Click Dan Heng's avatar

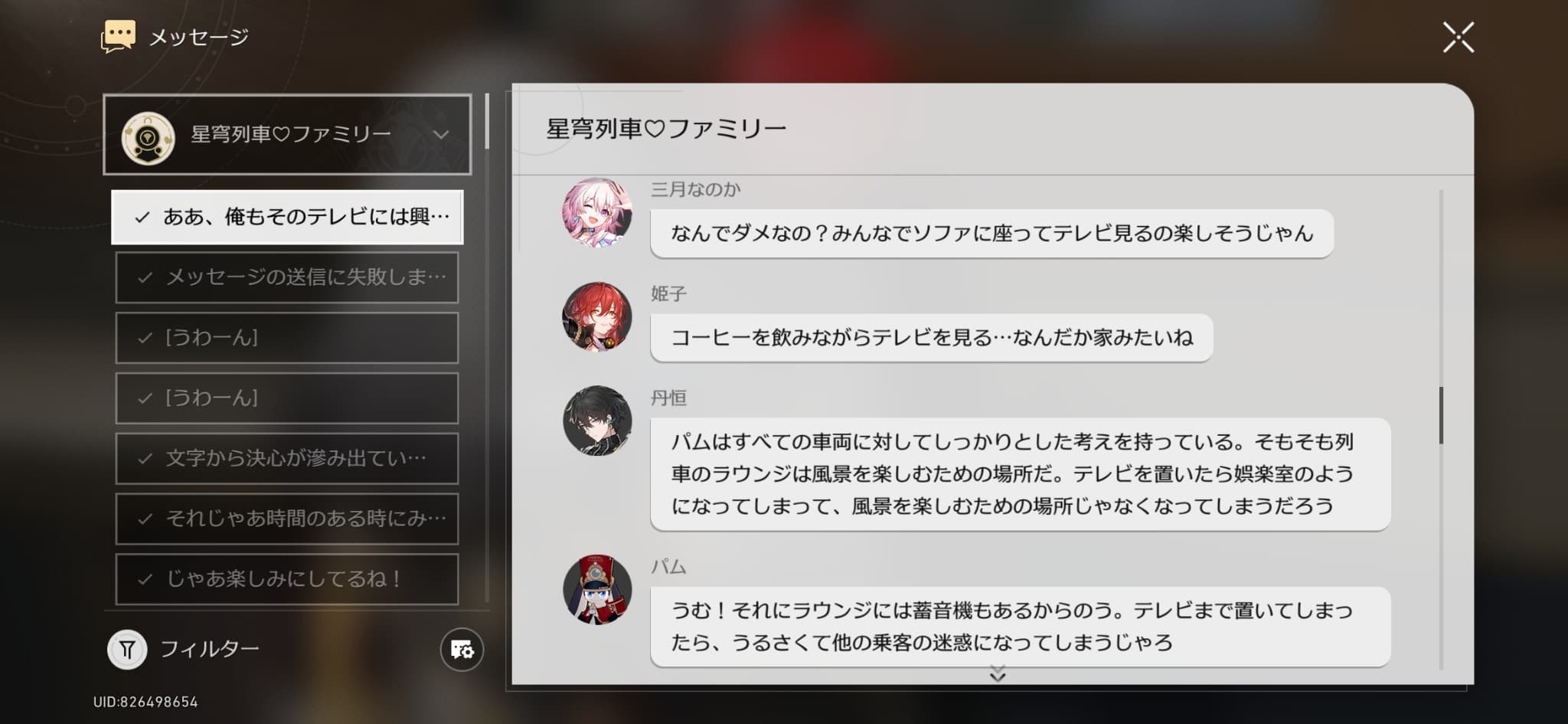pyautogui.click(x=597, y=421)
